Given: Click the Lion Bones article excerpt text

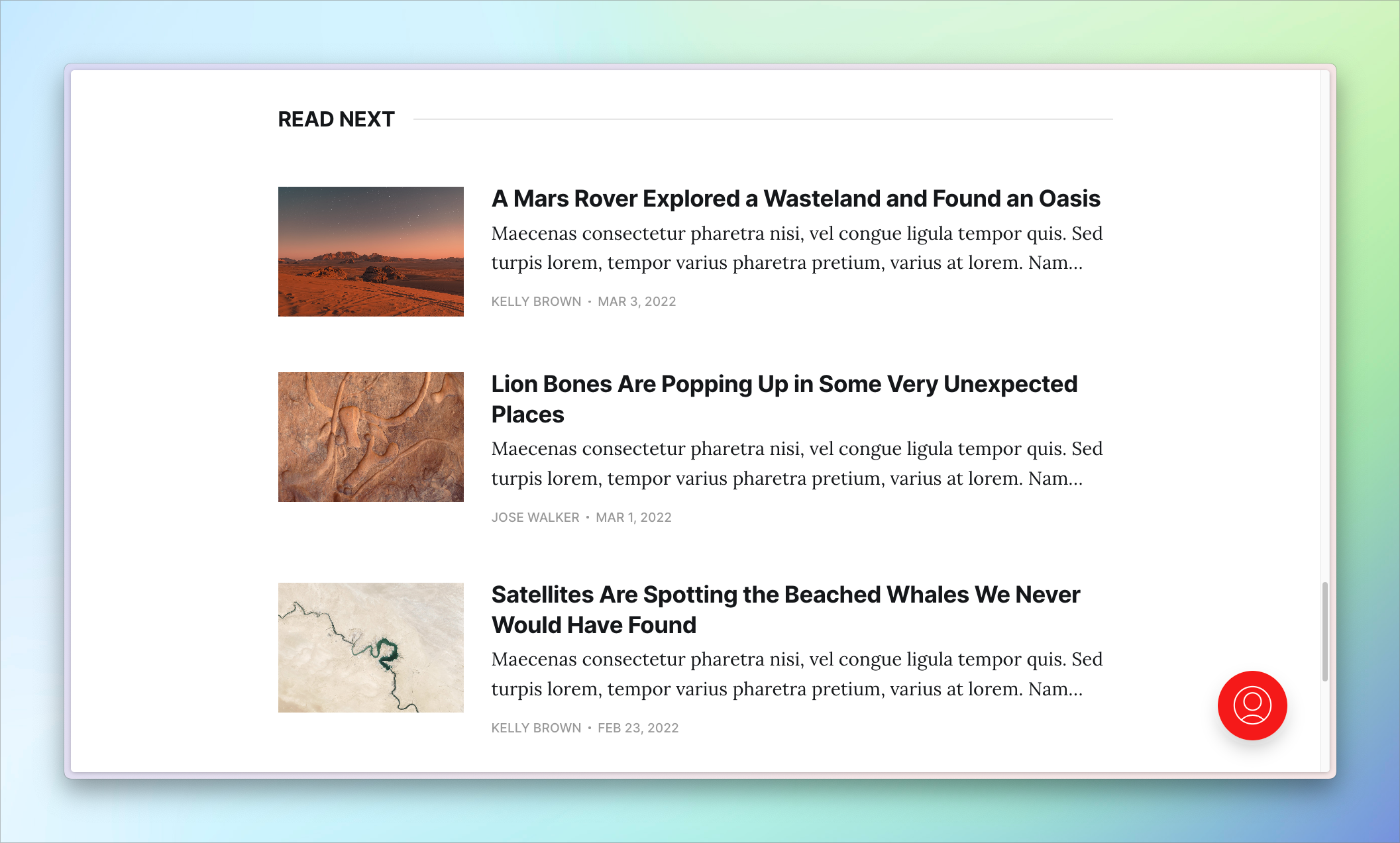Looking at the screenshot, I should [x=797, y=464].
